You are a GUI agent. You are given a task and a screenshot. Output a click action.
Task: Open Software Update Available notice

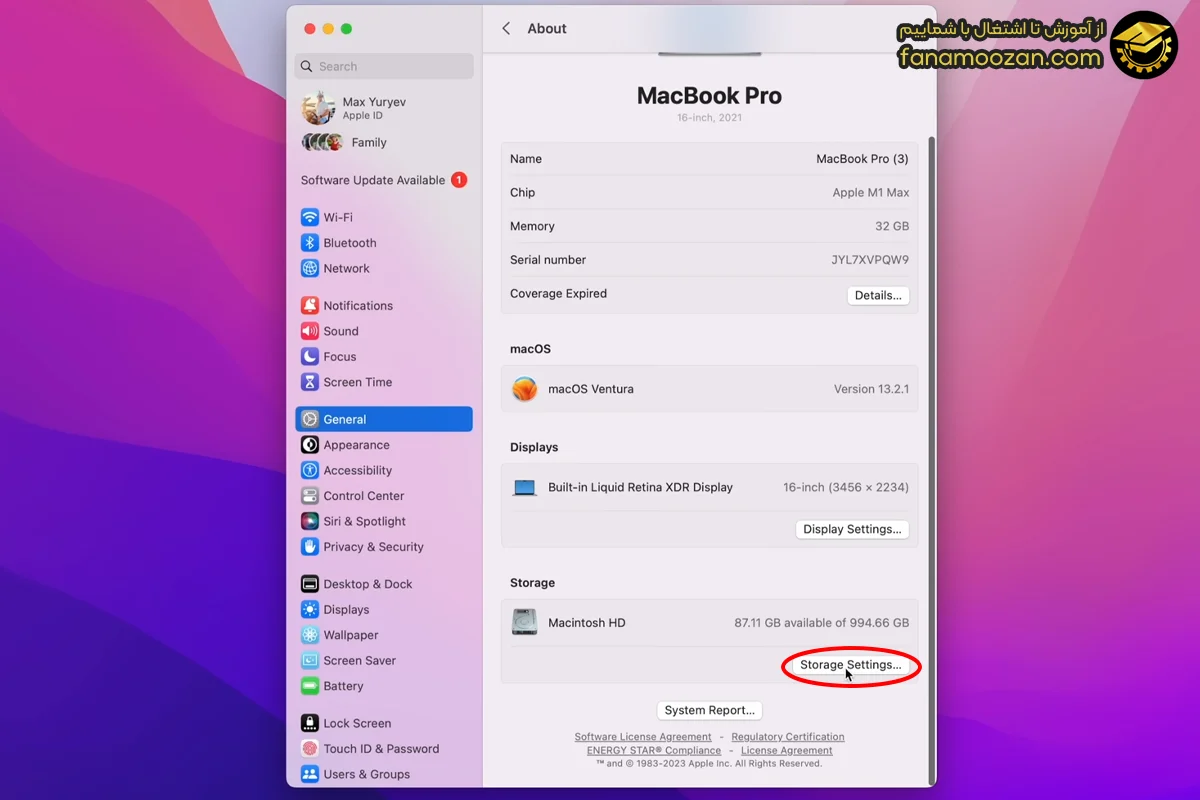click(384, 180)
